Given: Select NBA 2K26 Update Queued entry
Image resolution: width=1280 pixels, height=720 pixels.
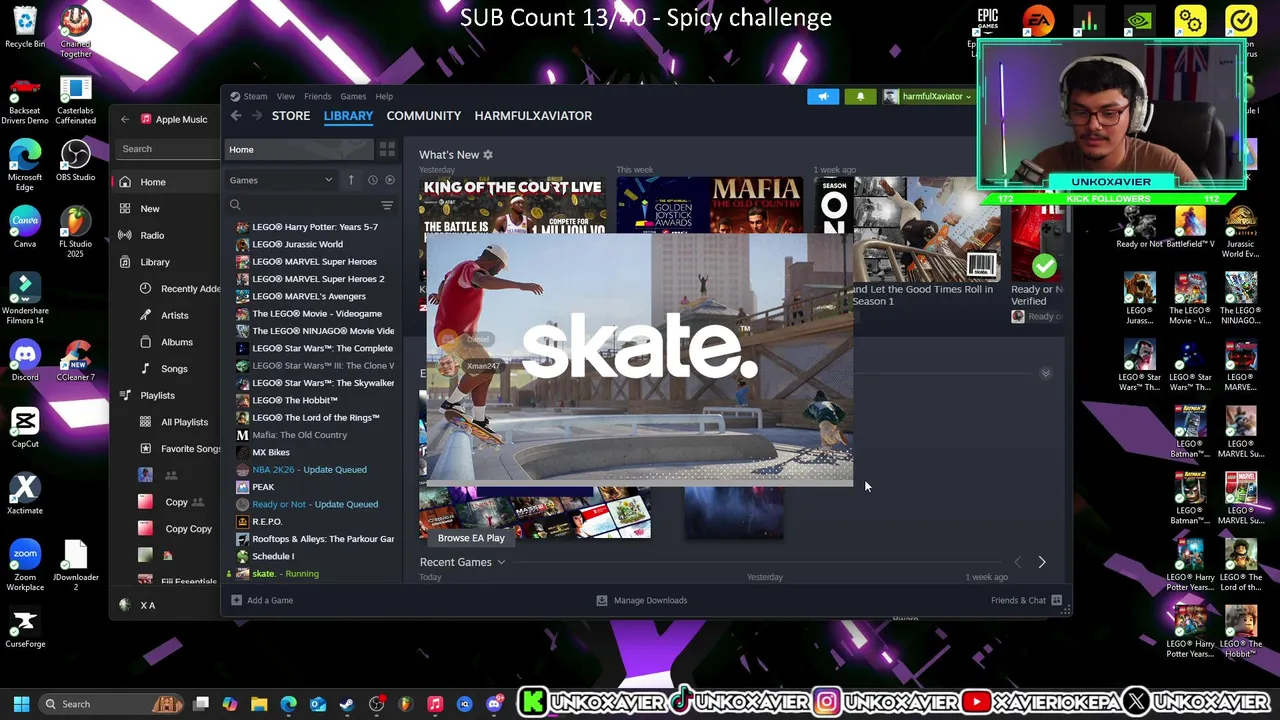Looking at the screenshot, I should click(x=309, y=470).
